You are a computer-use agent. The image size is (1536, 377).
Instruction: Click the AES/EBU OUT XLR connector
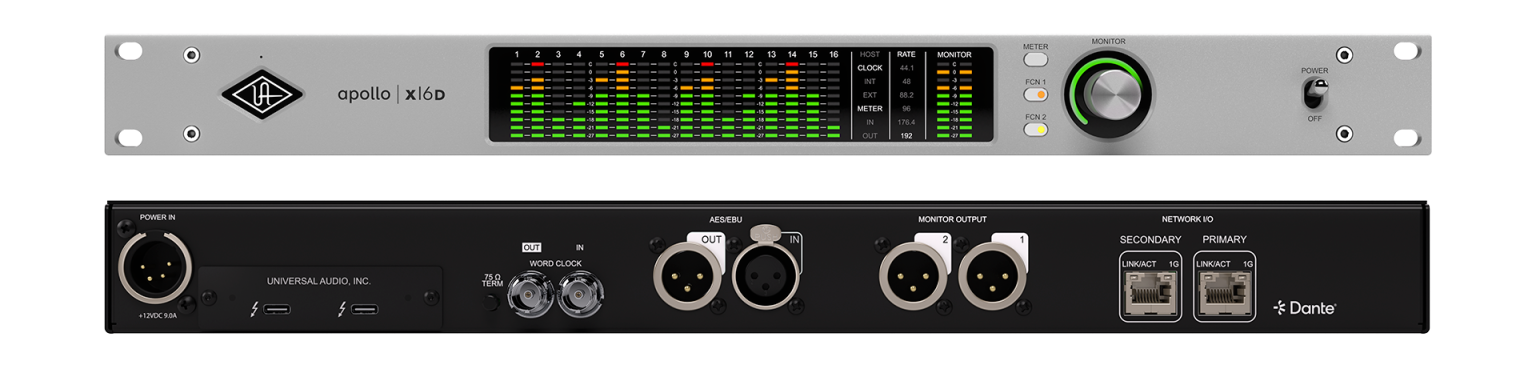coord(688,276)
